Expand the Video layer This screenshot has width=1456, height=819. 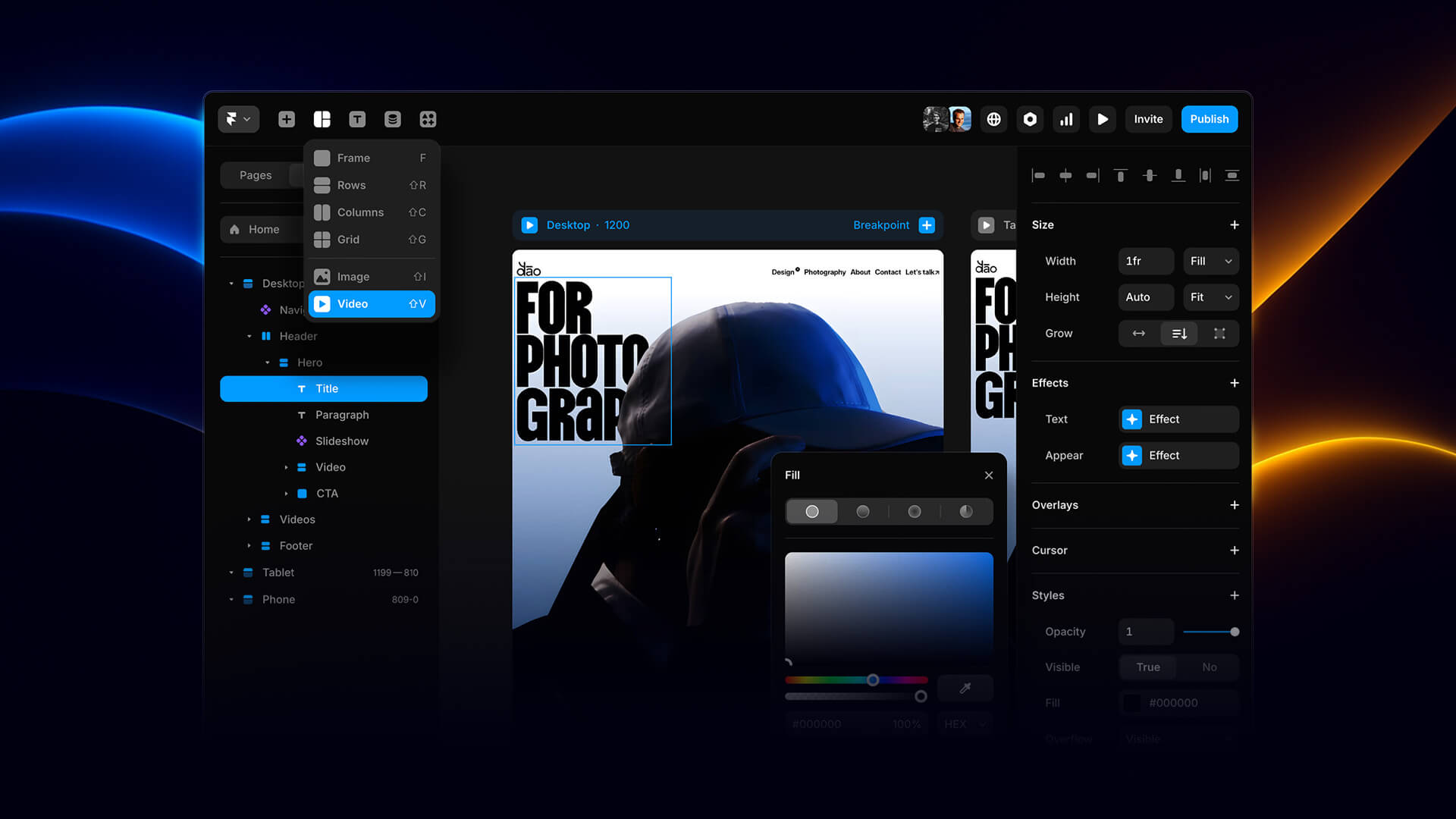(286, 467)
